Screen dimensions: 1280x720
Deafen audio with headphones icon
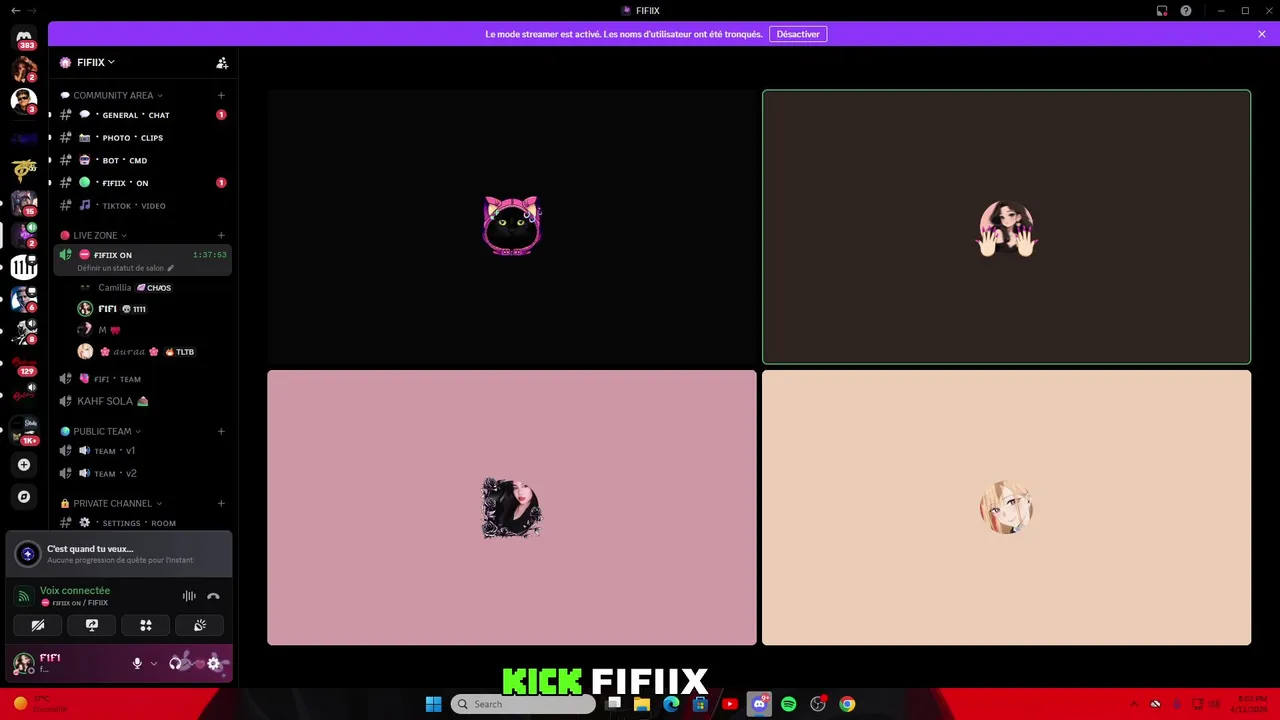tap(176, 663)
